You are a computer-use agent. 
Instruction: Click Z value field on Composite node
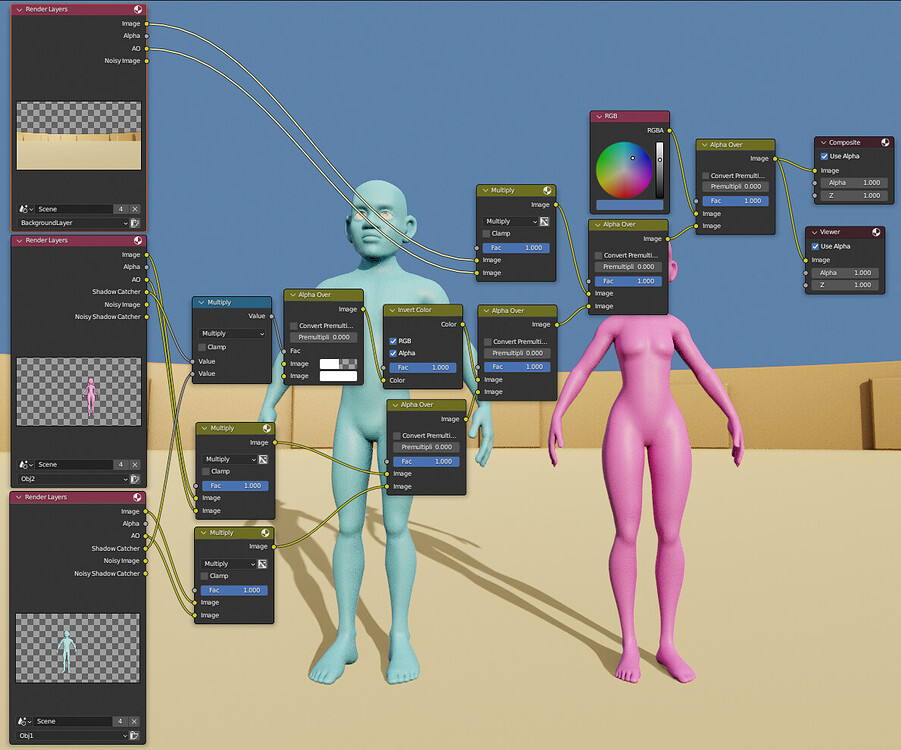[x=854, y=196]
